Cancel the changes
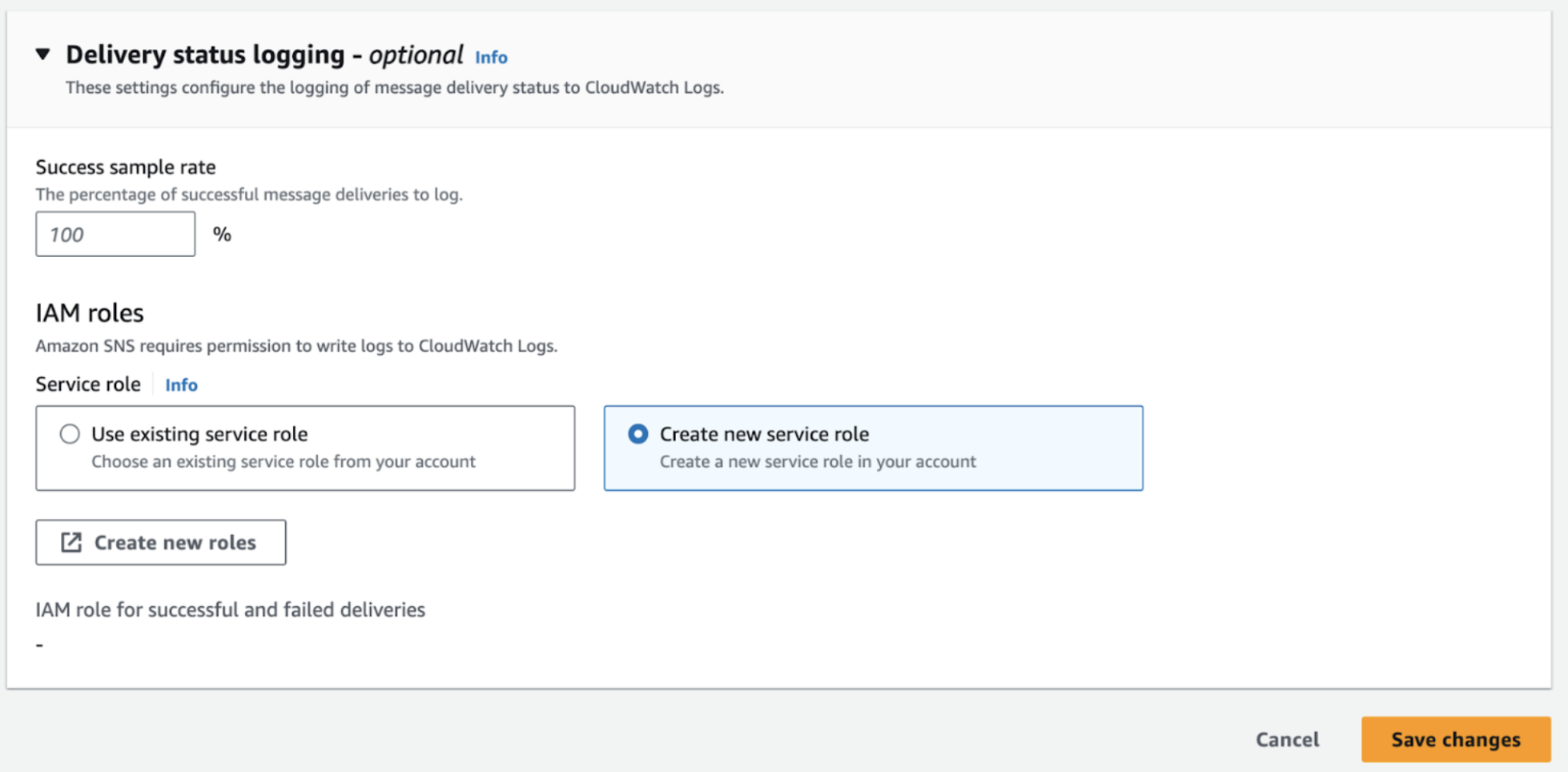 1287,739
